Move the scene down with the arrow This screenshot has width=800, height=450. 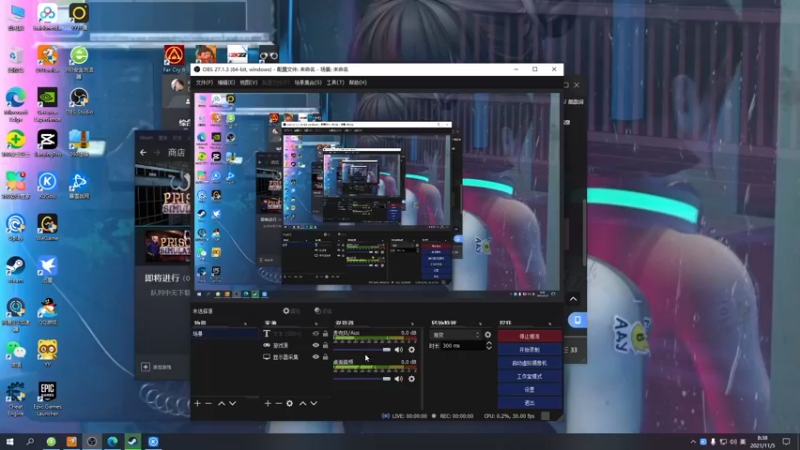(x=233, y=404)
